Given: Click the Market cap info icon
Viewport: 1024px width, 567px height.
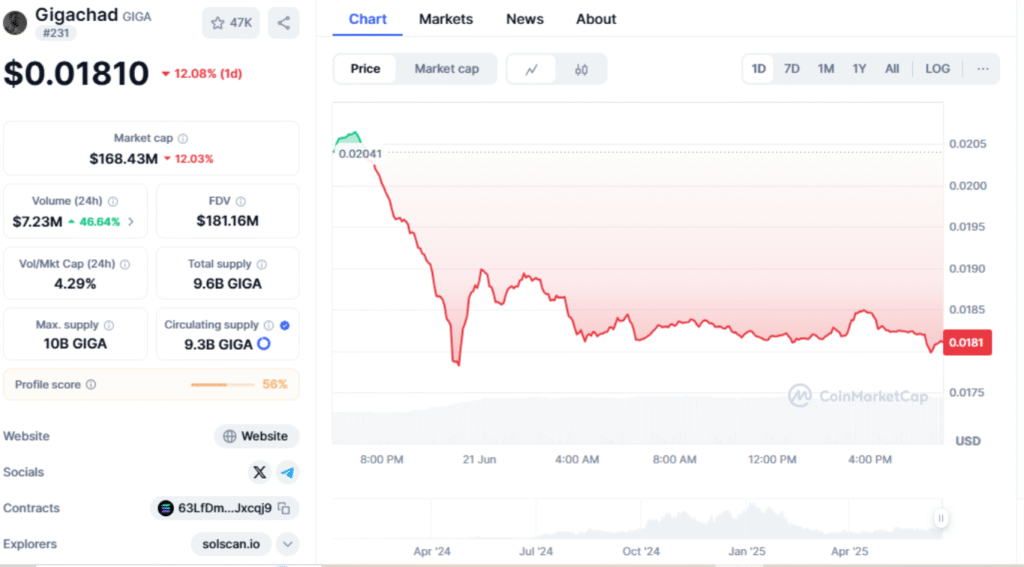Looking at the screenshot, I should [x=183, y=139].
